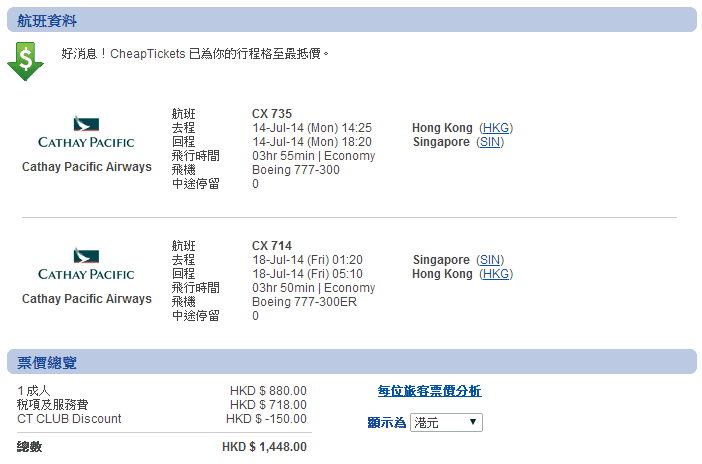Click Cathay Pacific Airways name under second logo

[87, 299]
